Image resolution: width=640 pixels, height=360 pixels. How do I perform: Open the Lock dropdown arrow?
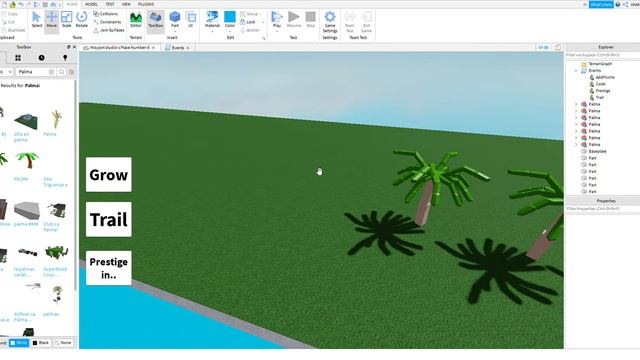262,22
